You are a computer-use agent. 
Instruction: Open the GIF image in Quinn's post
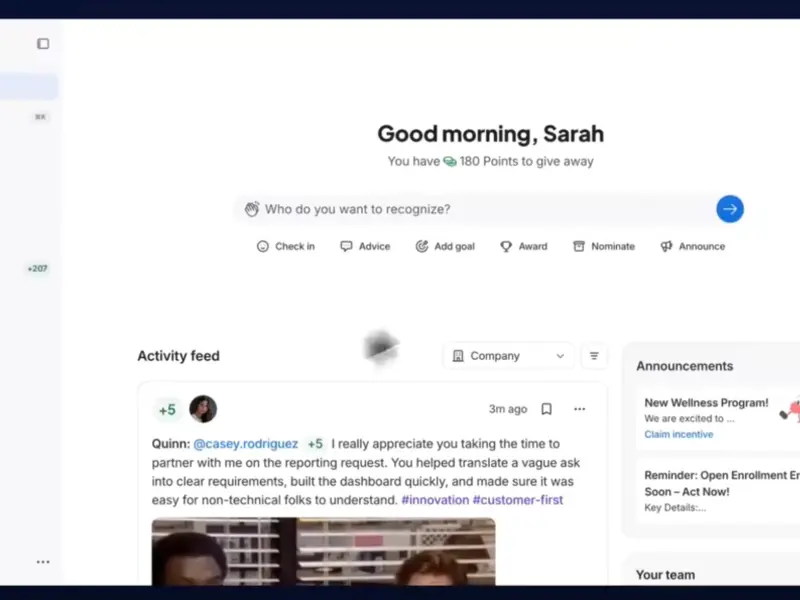323,552
